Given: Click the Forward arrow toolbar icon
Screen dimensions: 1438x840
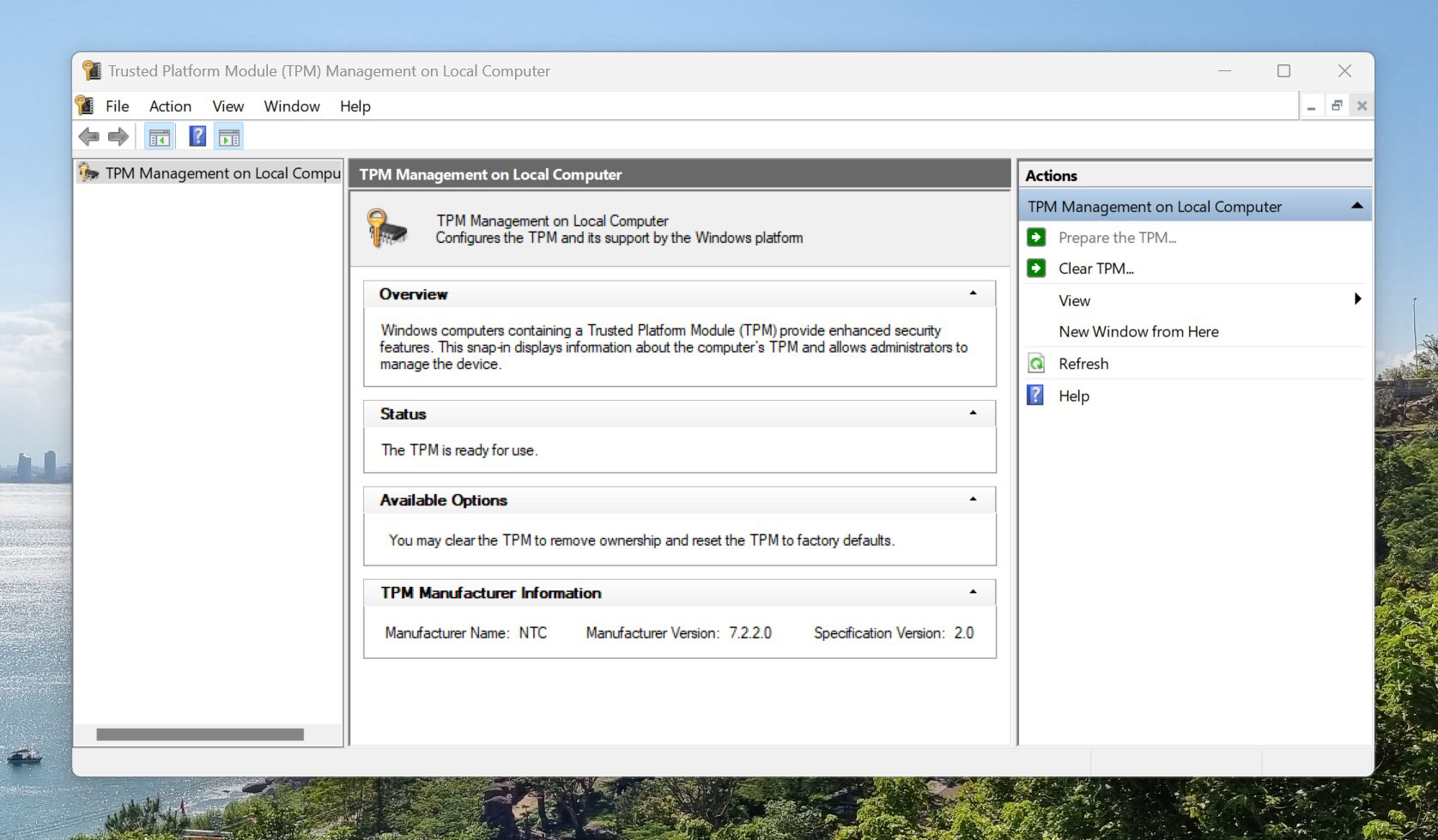Looking at the screenshot, I should (118, 136).
